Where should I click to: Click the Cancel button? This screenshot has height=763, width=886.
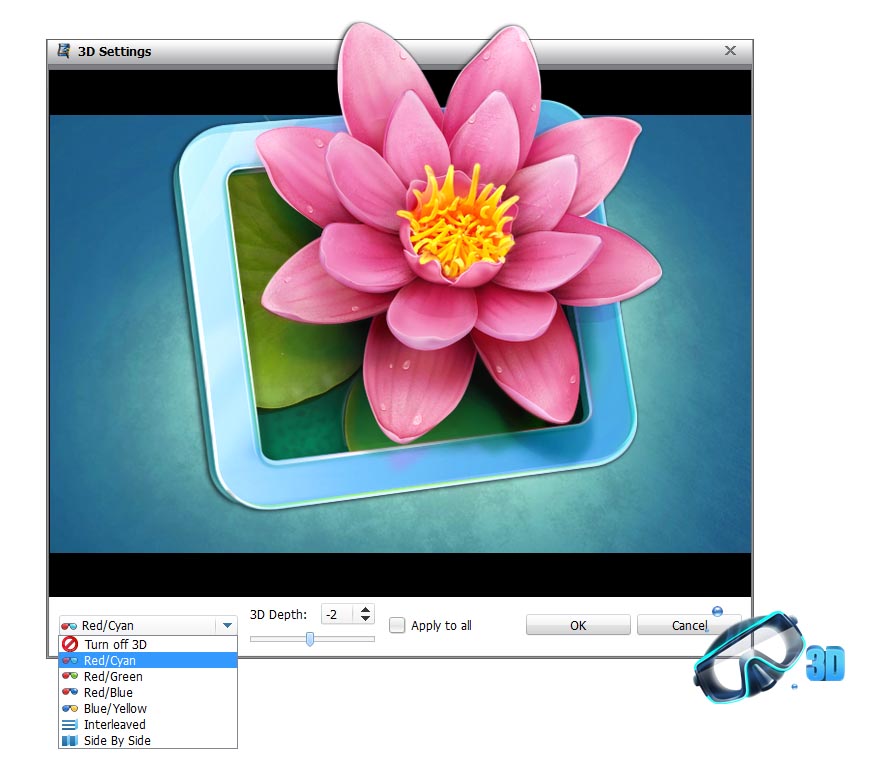point(689,625)
